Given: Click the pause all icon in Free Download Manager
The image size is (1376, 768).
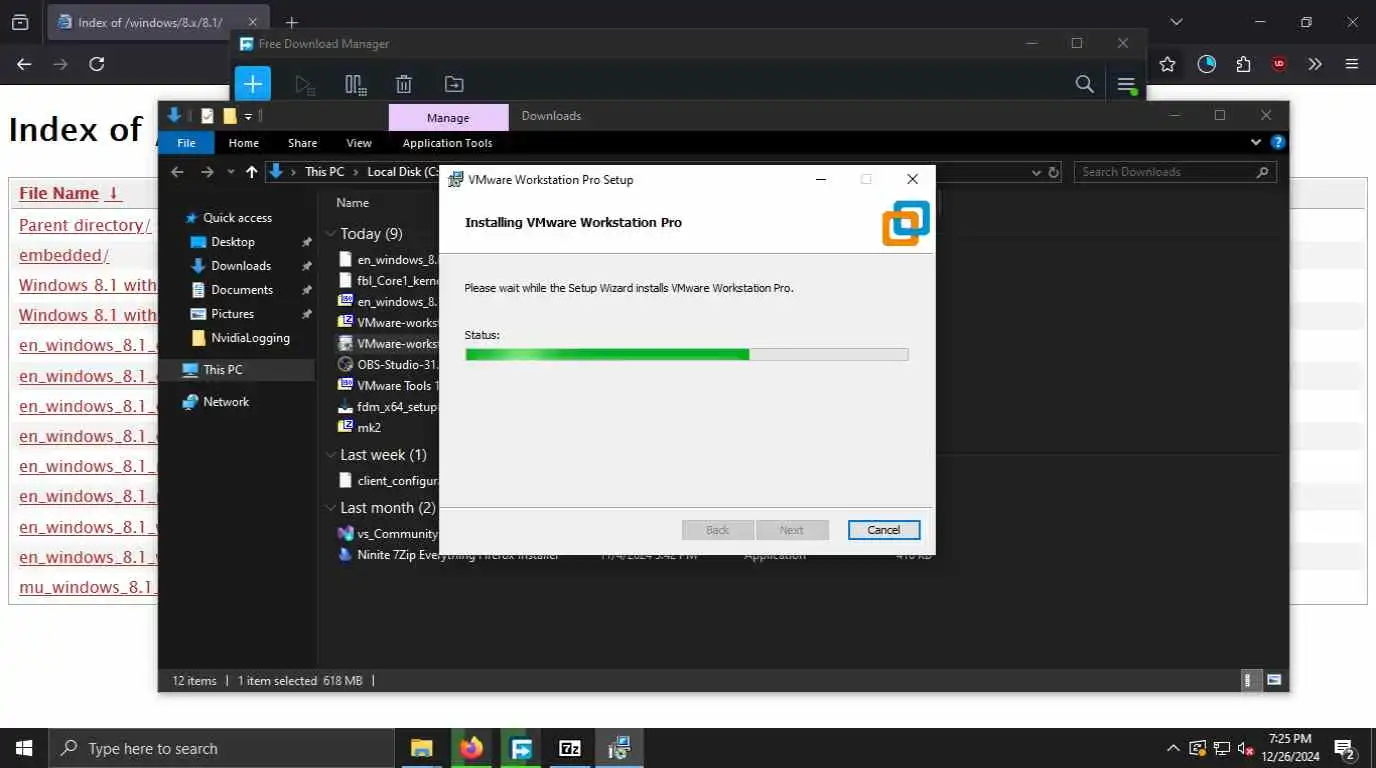Looking at the screenshot, I should pyautogui.click(x=355, y=85).
